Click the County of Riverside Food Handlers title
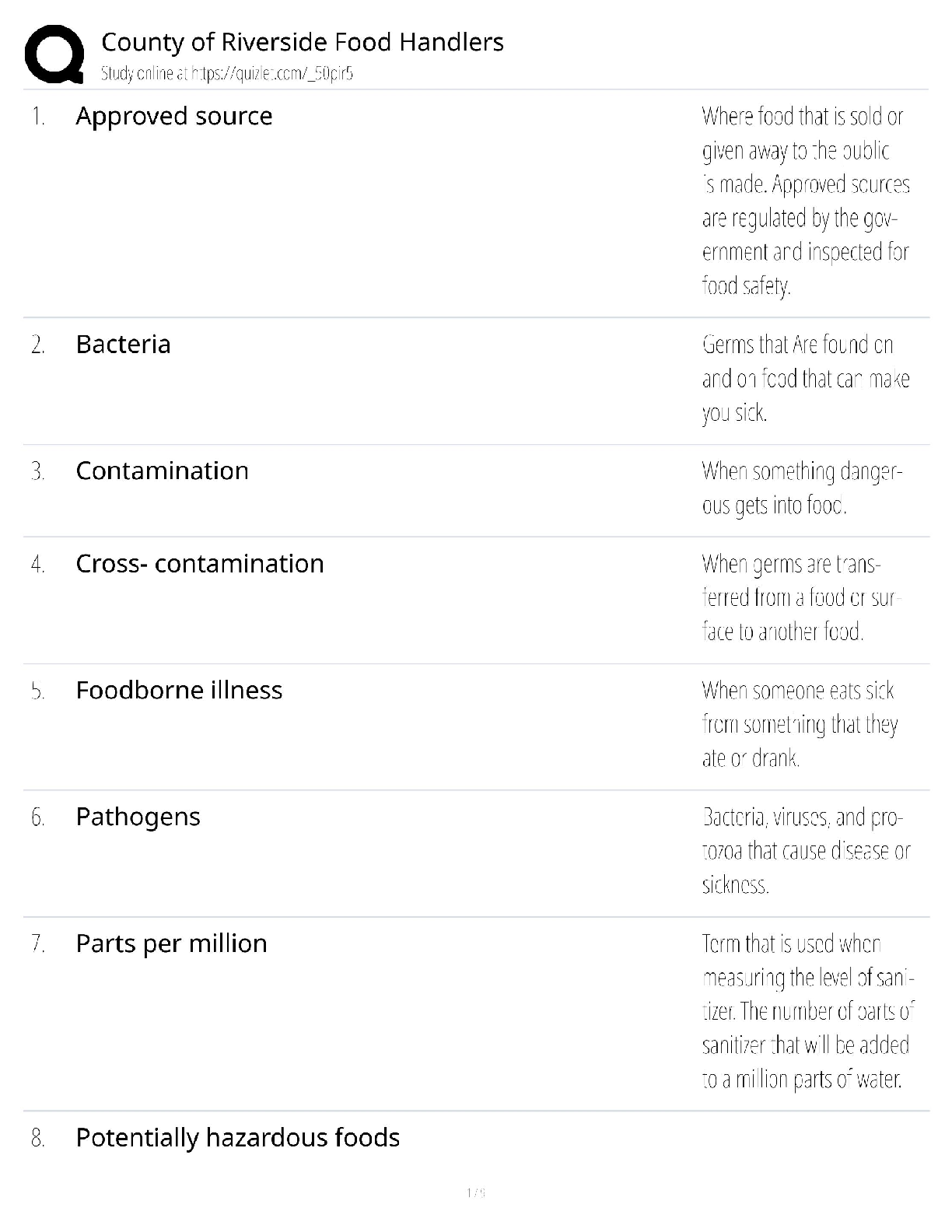Image resolution: width=952 pixels, height=1232 pixels. click(x=303, y=42)
